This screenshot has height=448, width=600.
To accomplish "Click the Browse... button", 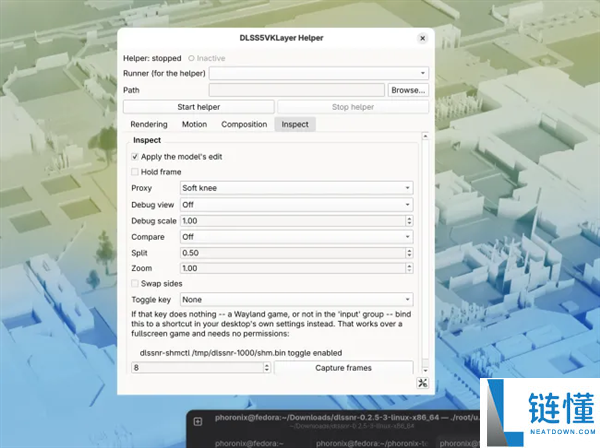I will (x=408, y=90).
